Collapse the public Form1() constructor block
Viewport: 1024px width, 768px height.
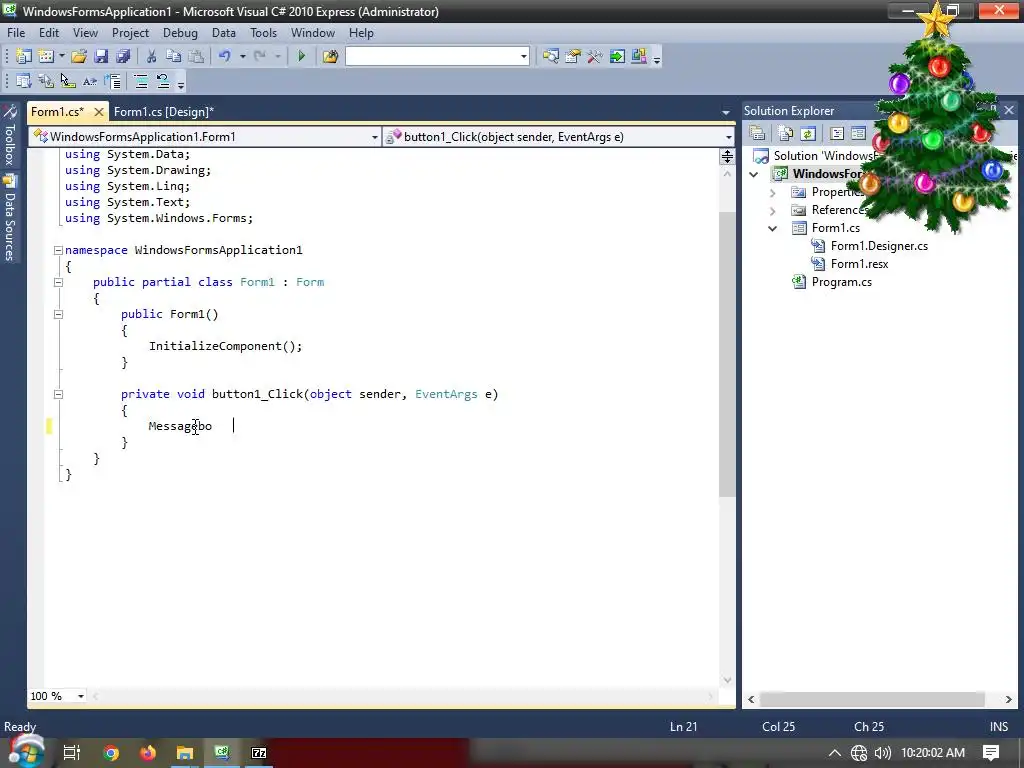tap(58, 314)
